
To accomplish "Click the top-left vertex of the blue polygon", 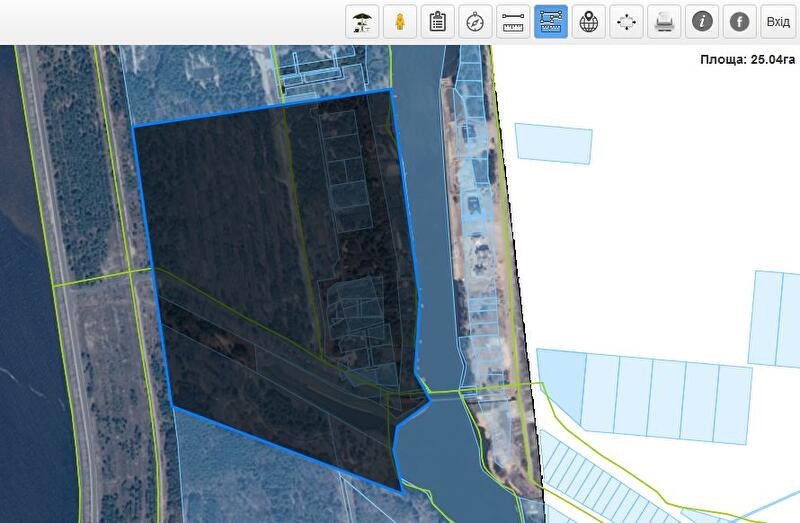I will click(x=133, y=126).
